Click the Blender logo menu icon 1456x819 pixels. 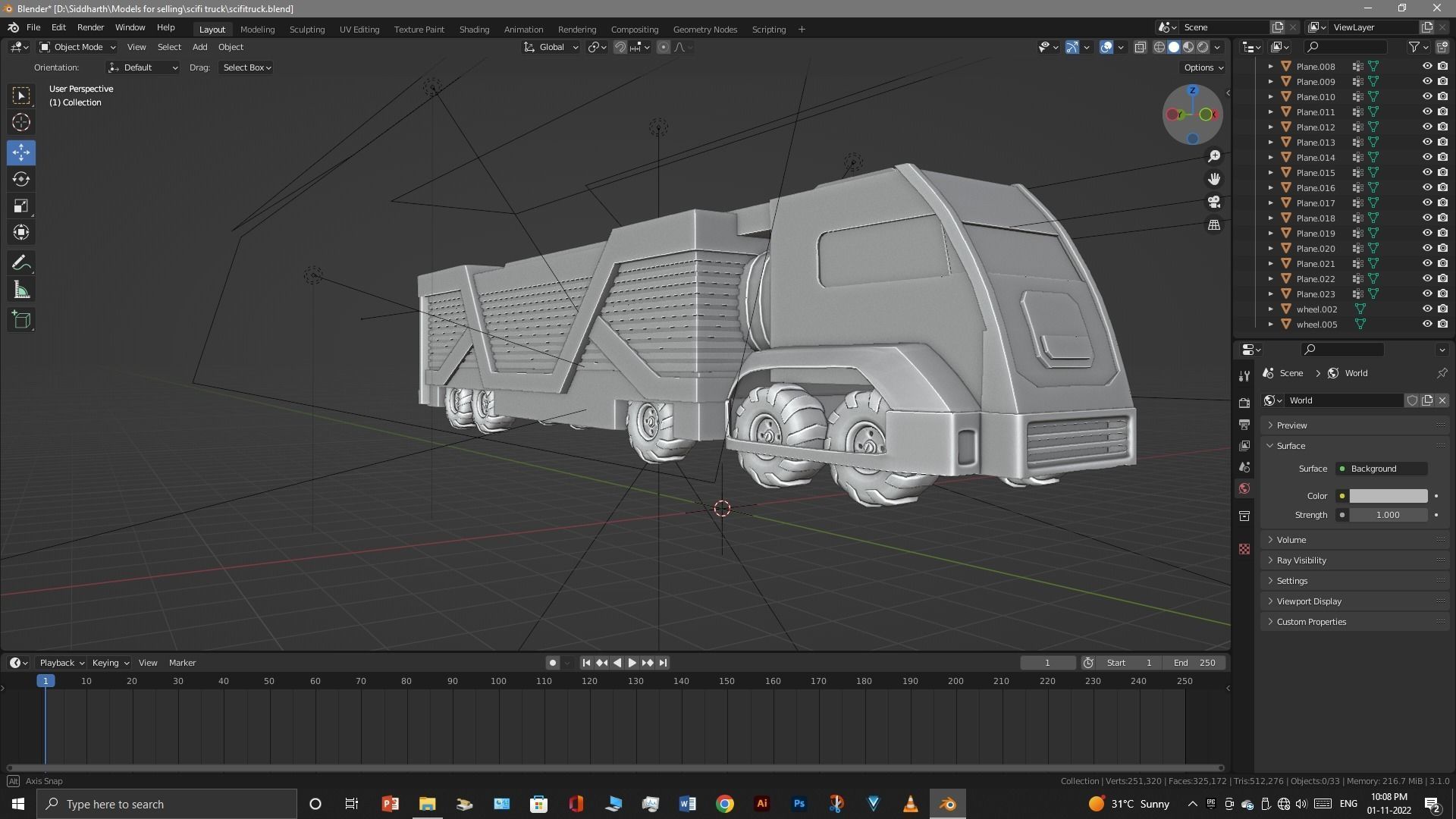(13, 27)
